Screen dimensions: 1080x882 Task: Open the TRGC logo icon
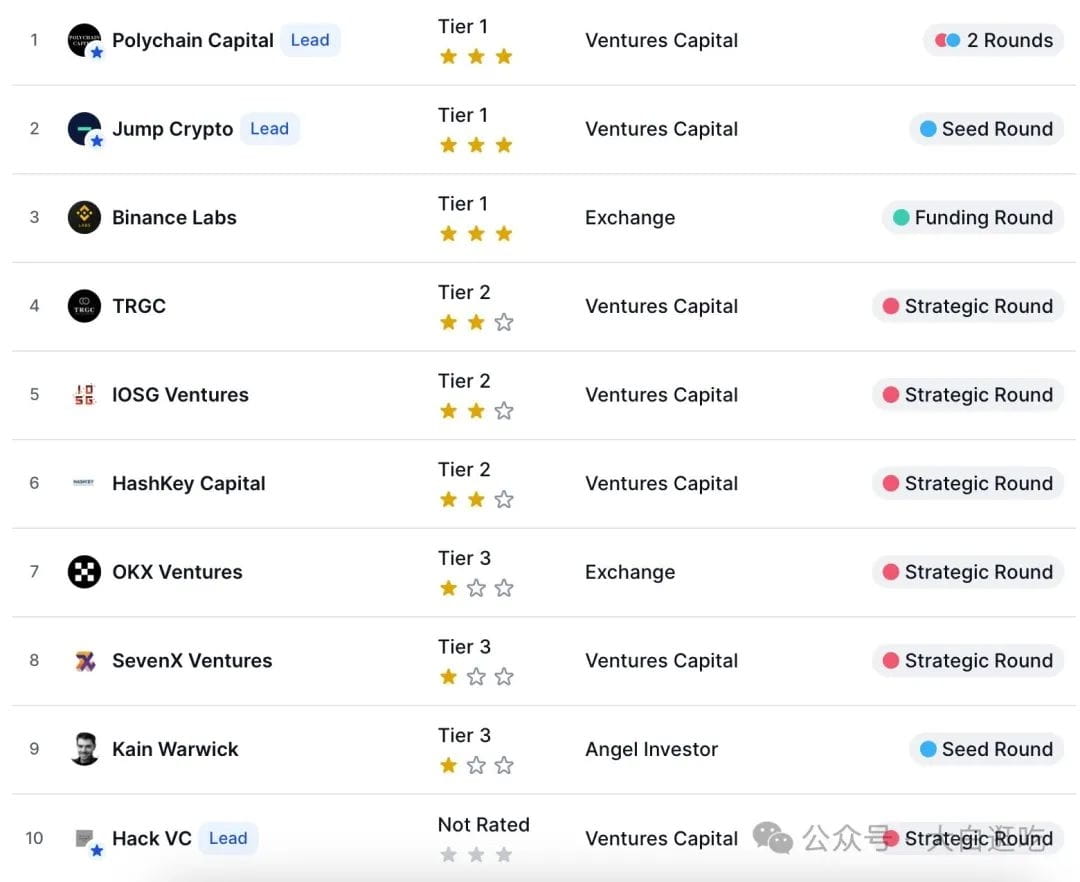(84, 306)
